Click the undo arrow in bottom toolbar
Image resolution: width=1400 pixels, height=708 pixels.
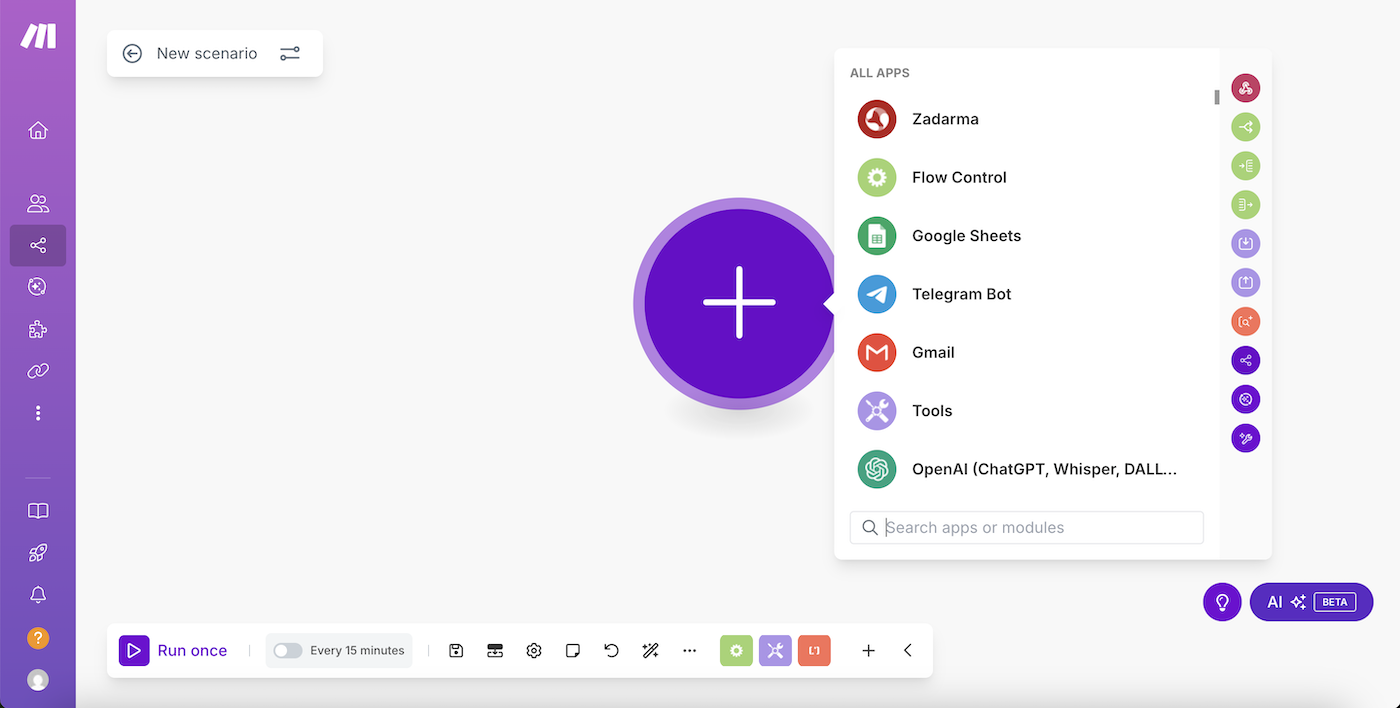point(611,651)
